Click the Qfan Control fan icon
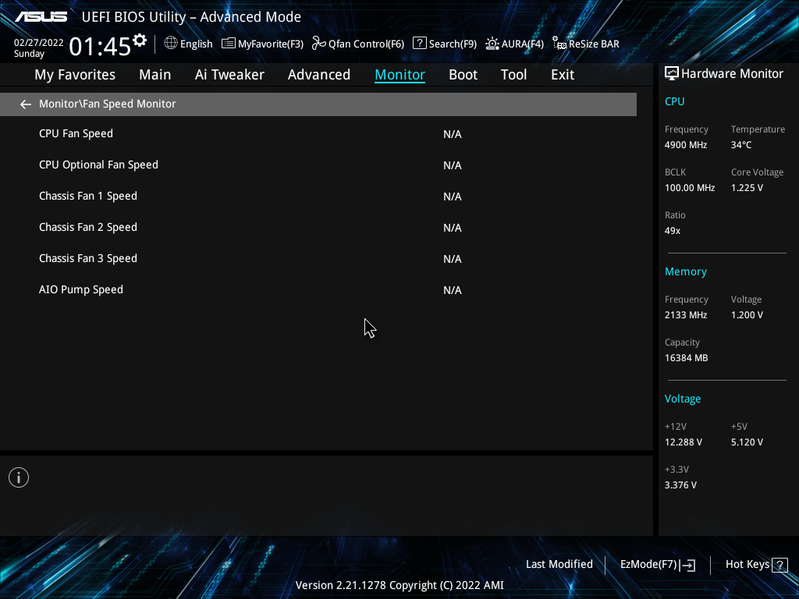799x599 pixels. [319, 43]
